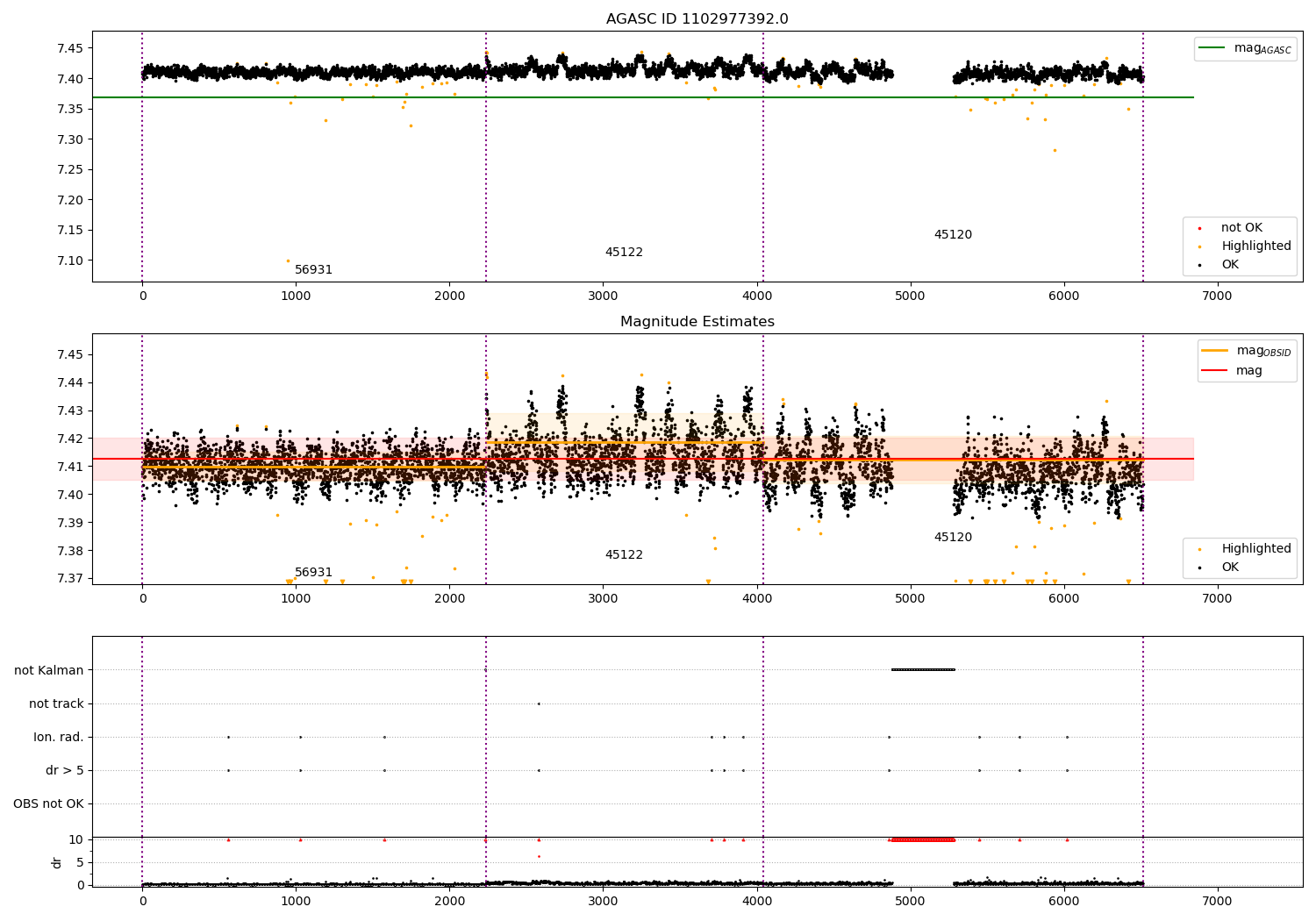
Task: Click the 56931 label in the middle plot
Action: (313, 573)
